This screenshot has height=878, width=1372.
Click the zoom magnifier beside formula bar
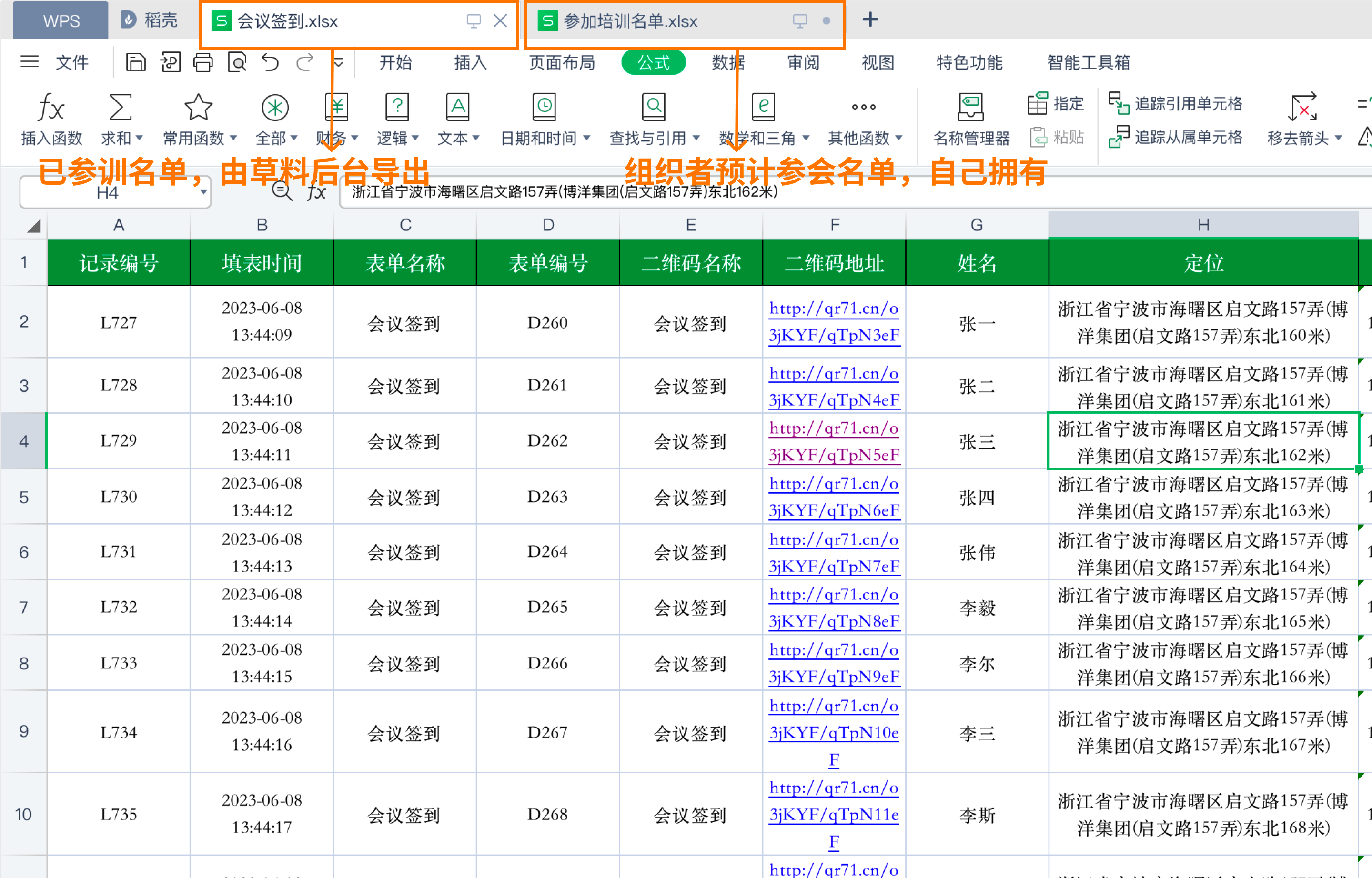pos(282,191)
